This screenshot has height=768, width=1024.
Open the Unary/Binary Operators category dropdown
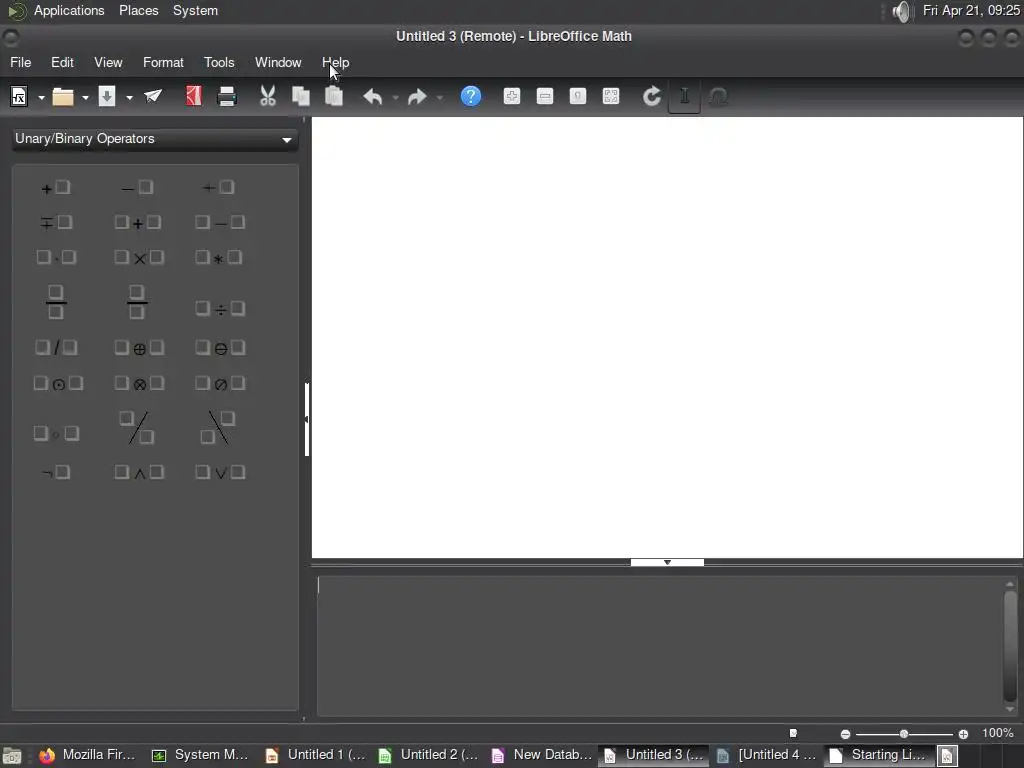tap(155, 139)
